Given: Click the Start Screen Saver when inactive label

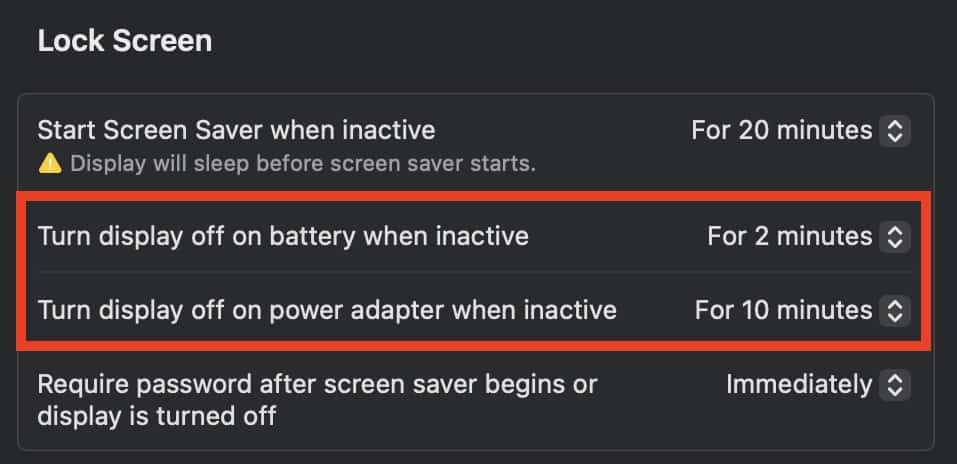Looking at the screenshot, I should [x=236, y=130].
